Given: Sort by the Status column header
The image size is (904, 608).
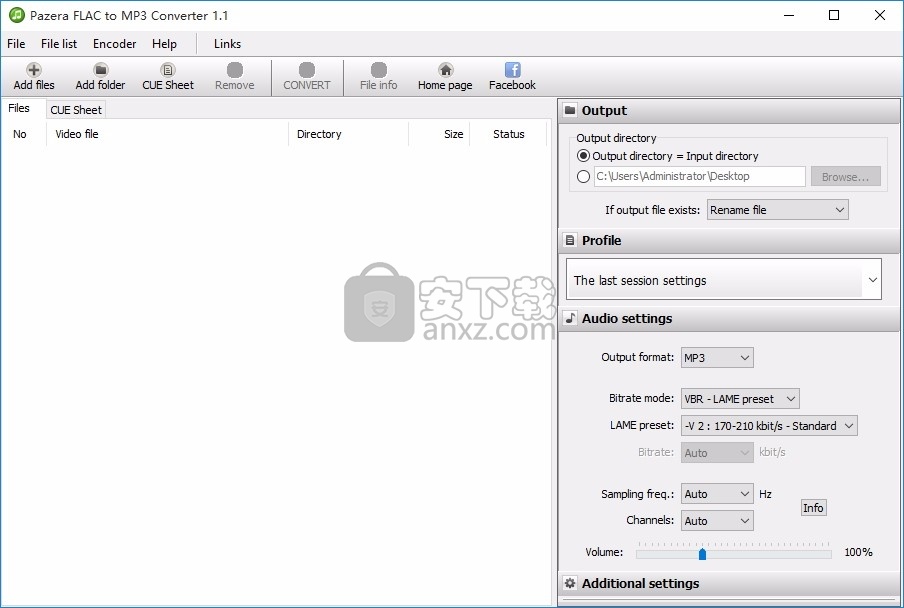Looking at the screenshot, I should coord(508,134).
